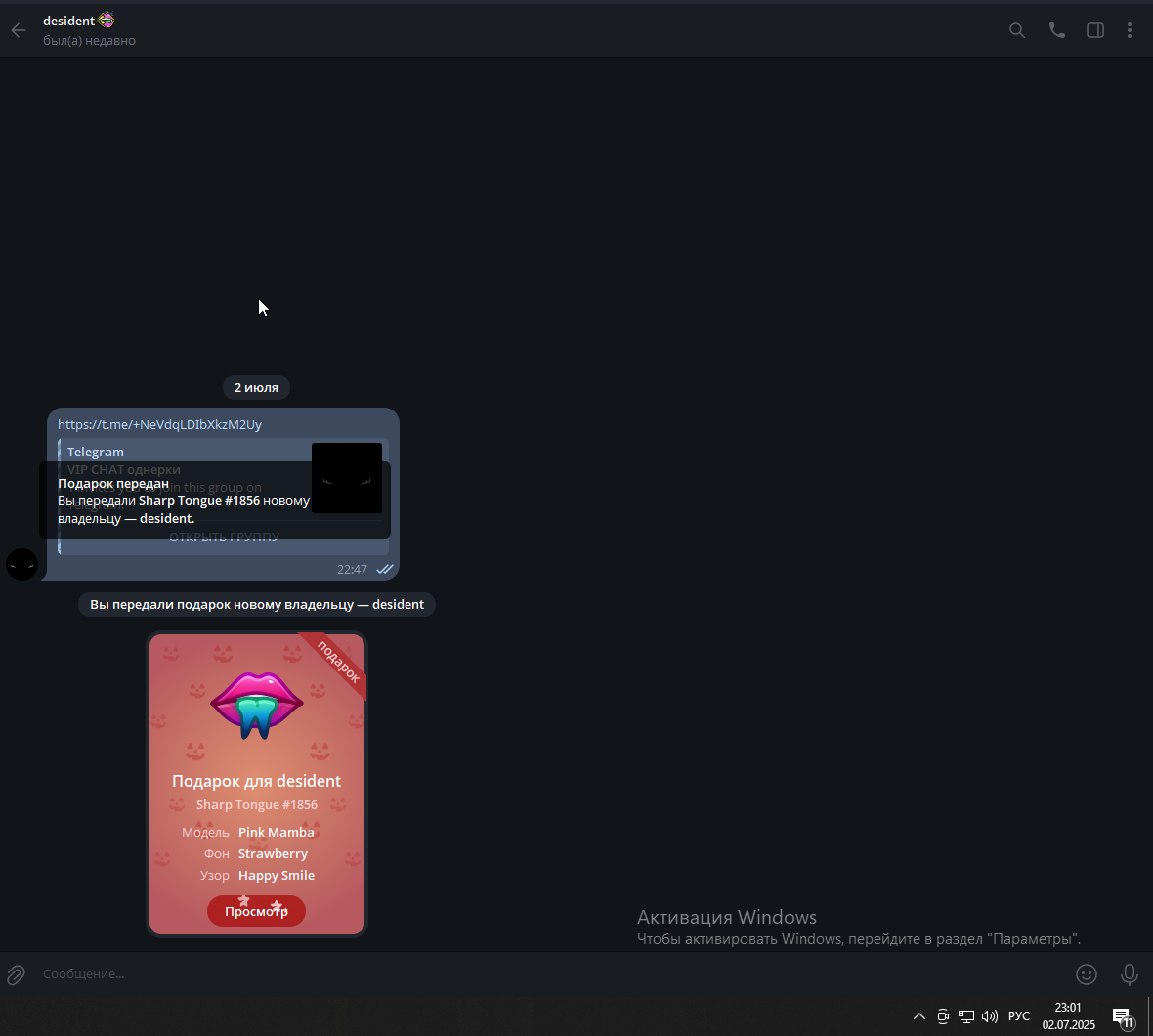Open the taskbar clock 23:01
Screen dimensions: 1153x1036
click(x=1068, y=1016)
